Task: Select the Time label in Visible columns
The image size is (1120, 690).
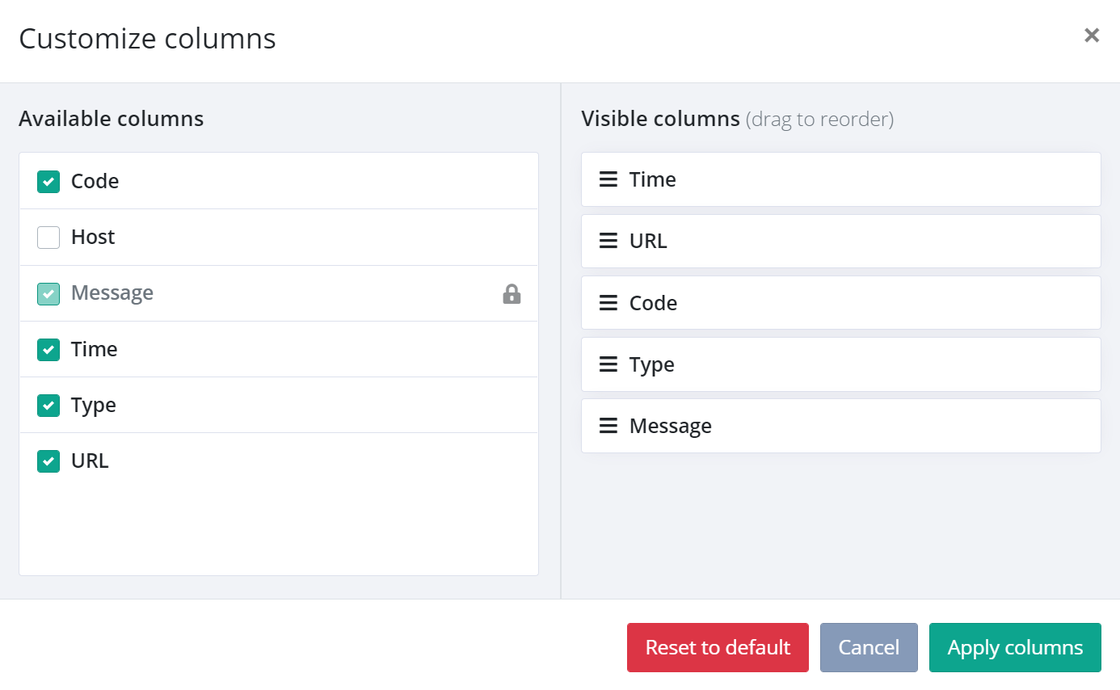Action: point(652,179)
